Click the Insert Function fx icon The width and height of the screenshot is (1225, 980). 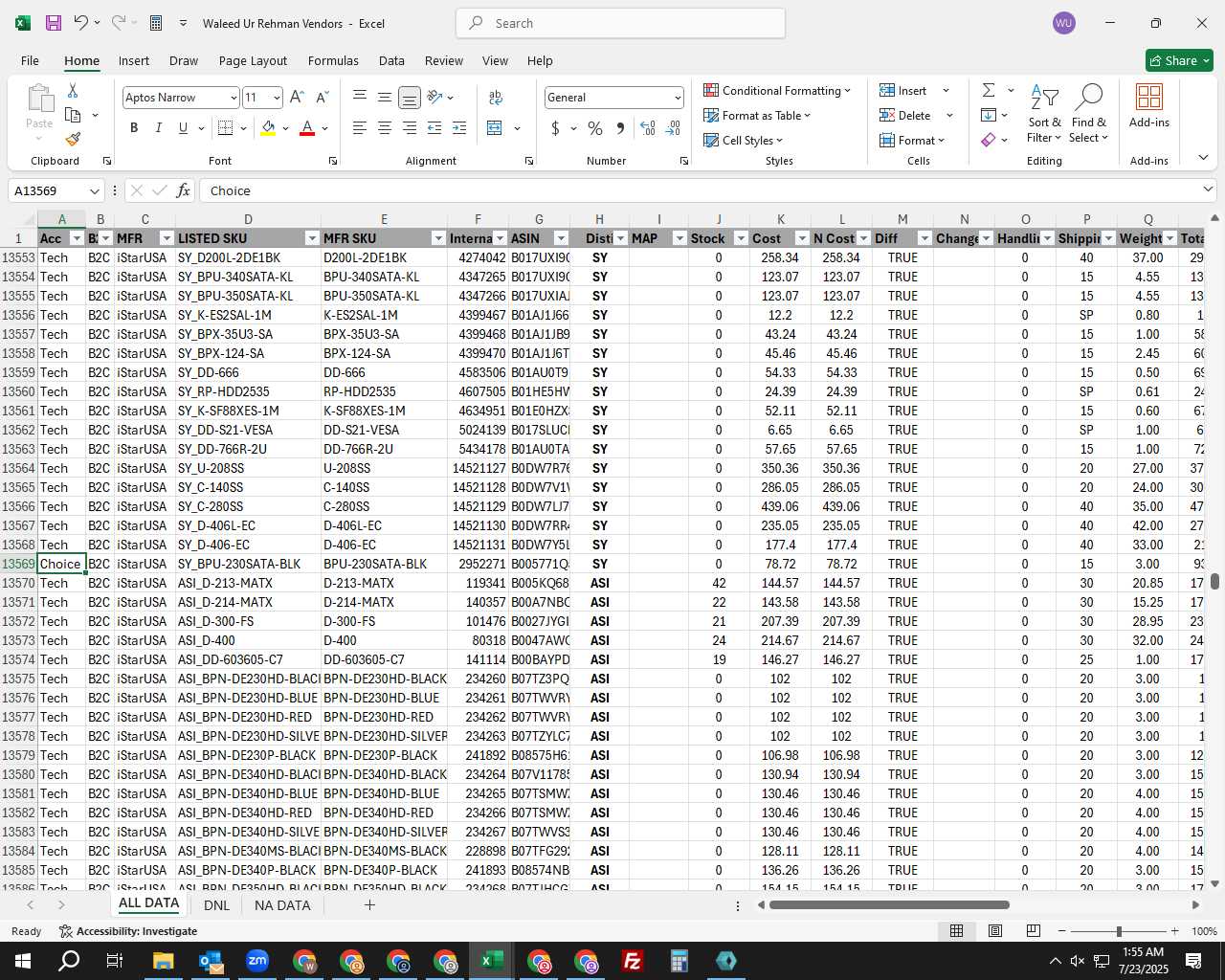(183, 190)
